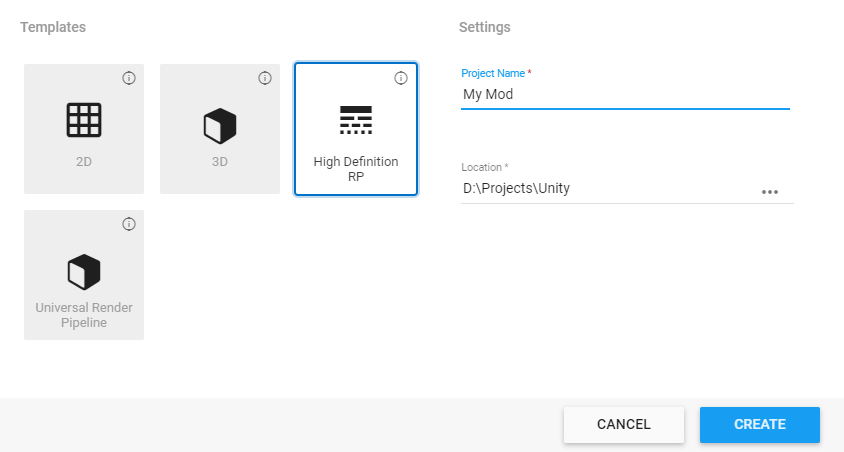Click the "High Definition RP" card text
Viewport: 844px width, 452px height.
tap(356, 168)
